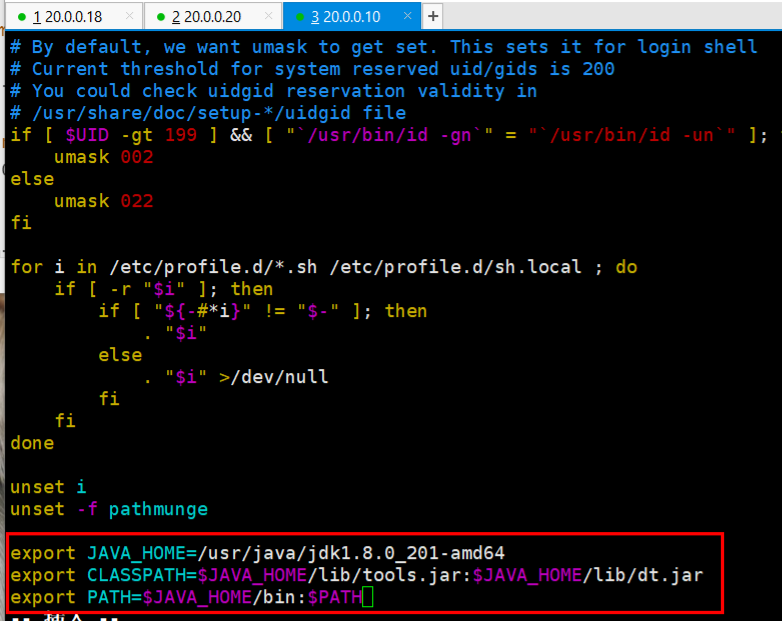The image size is (782, 621).
Task: Click the '>/dev/null' text
Action: click(274, 377)
